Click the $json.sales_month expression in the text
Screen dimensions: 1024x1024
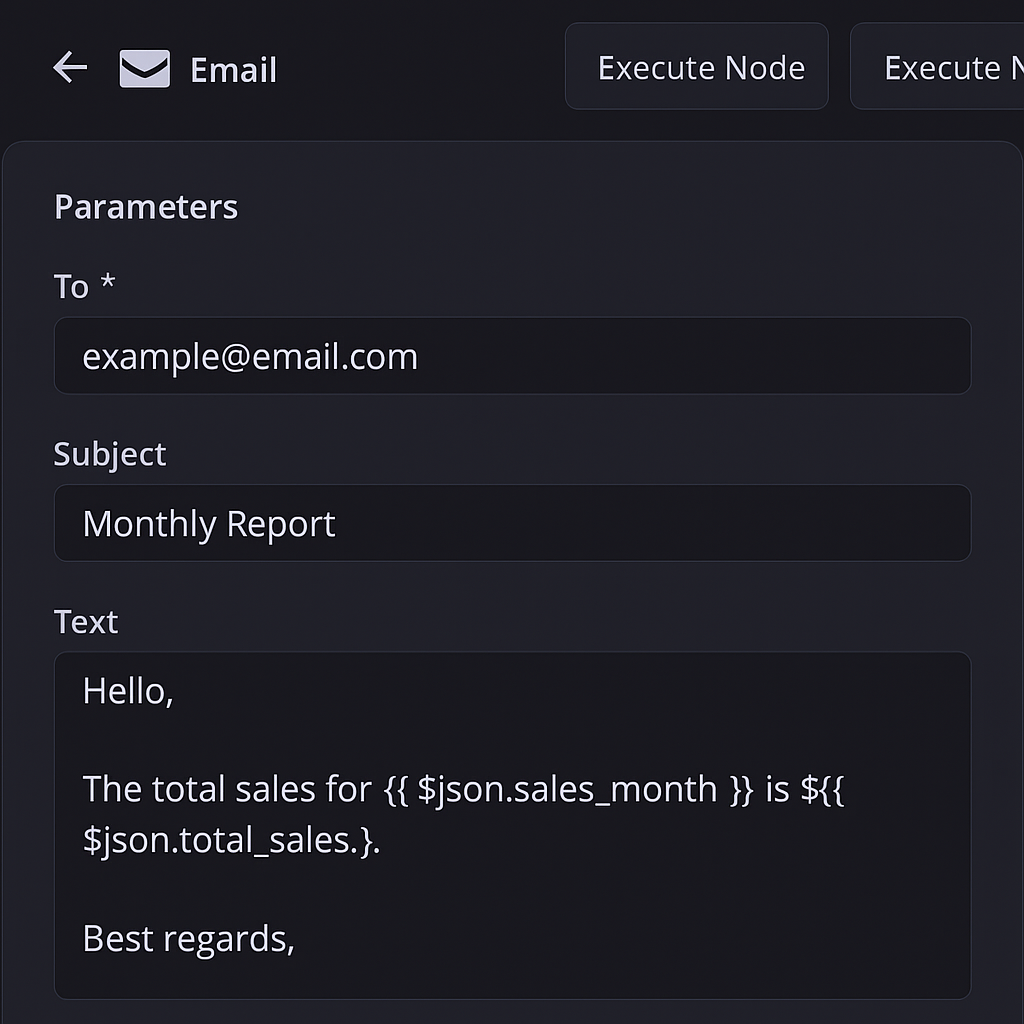point(567,790)
